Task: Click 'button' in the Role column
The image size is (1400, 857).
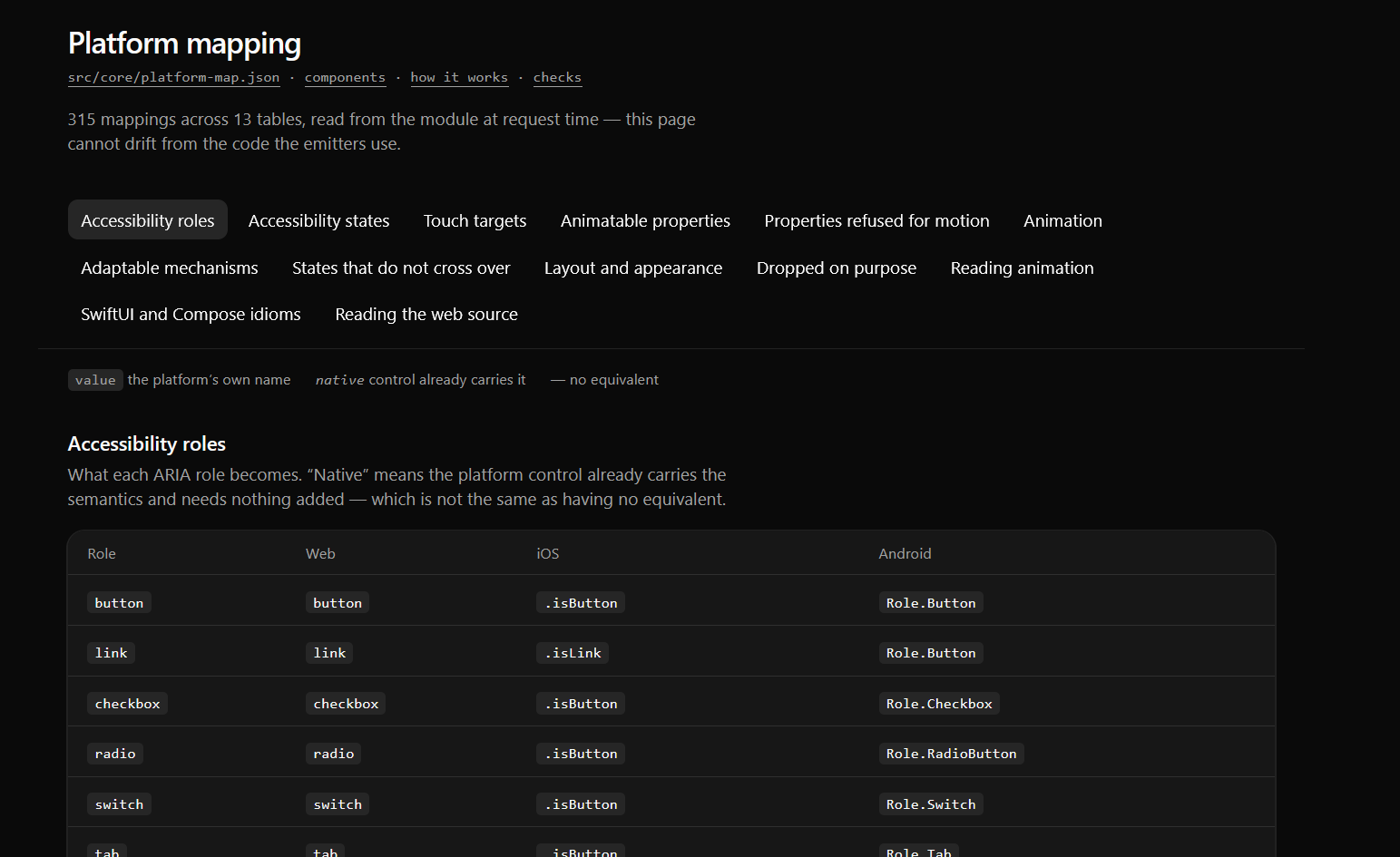Action: (119, 603)
